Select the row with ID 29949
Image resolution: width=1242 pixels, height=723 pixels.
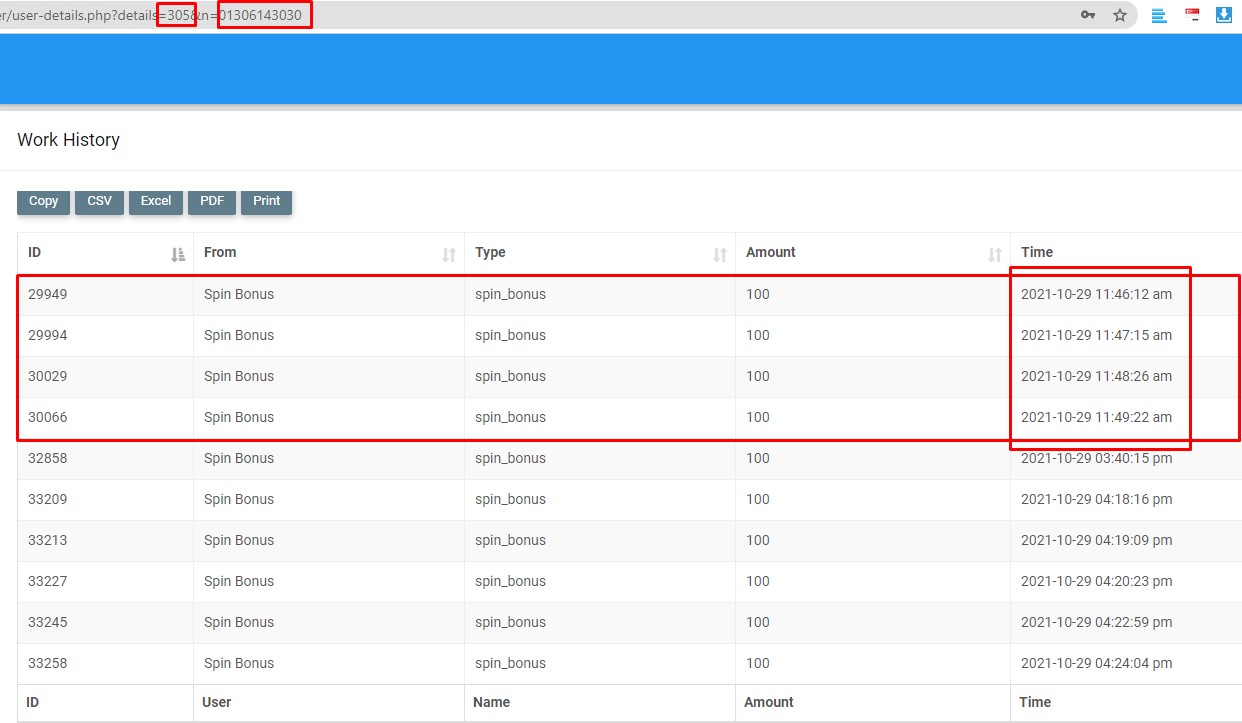tap(48, 295)
